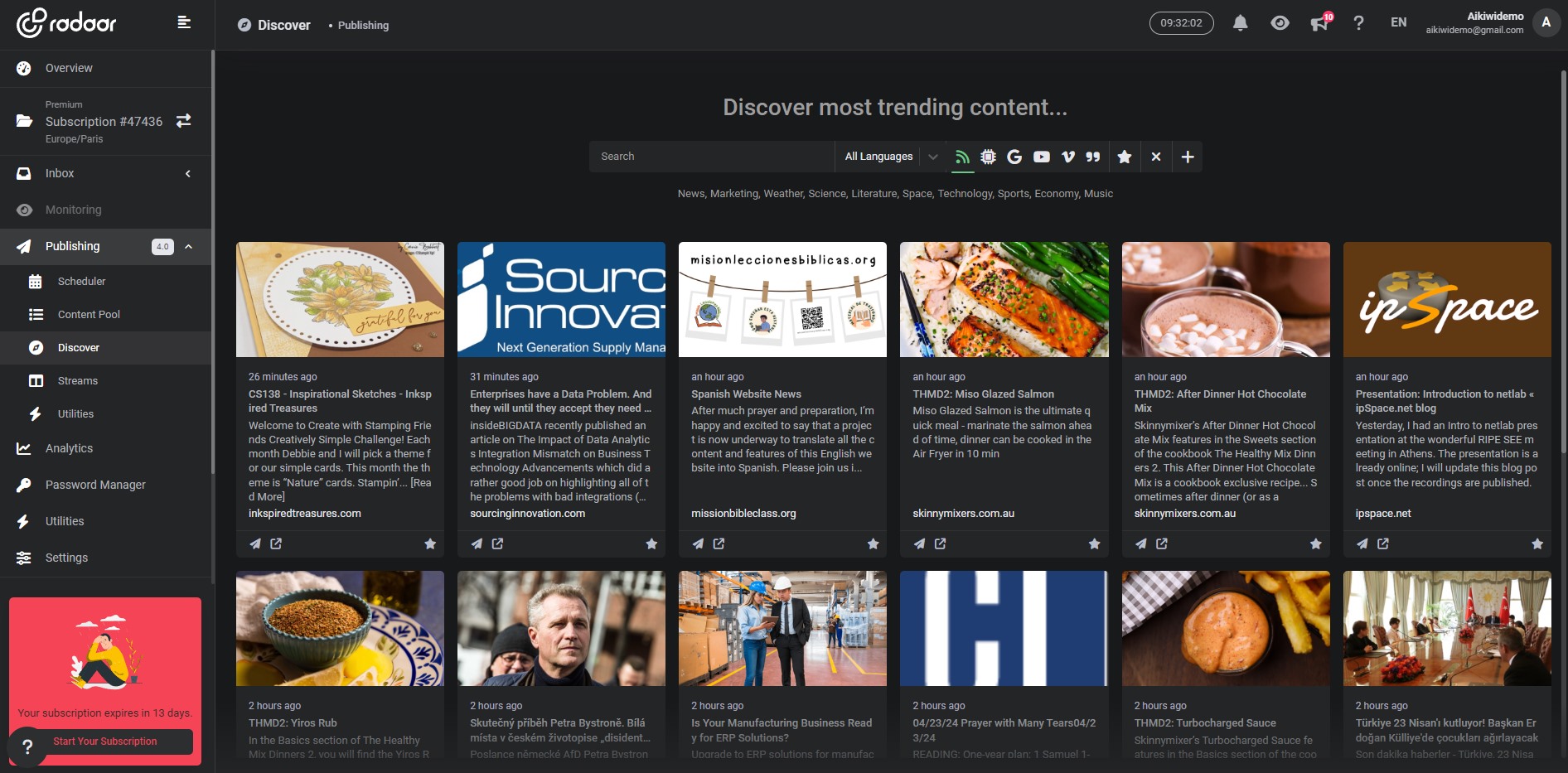Open the Miso Glazed Salmon thumbnail image

(x=1004, y=300)
